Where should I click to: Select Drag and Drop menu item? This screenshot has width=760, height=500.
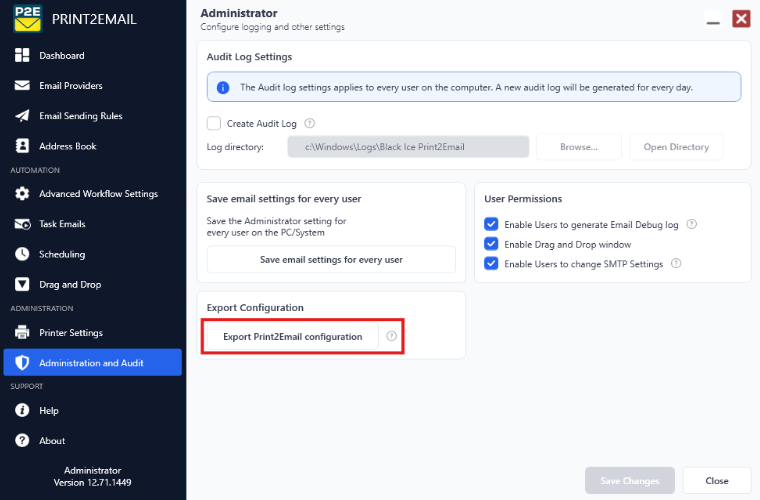pyautogui.click(x=93, y=284)
